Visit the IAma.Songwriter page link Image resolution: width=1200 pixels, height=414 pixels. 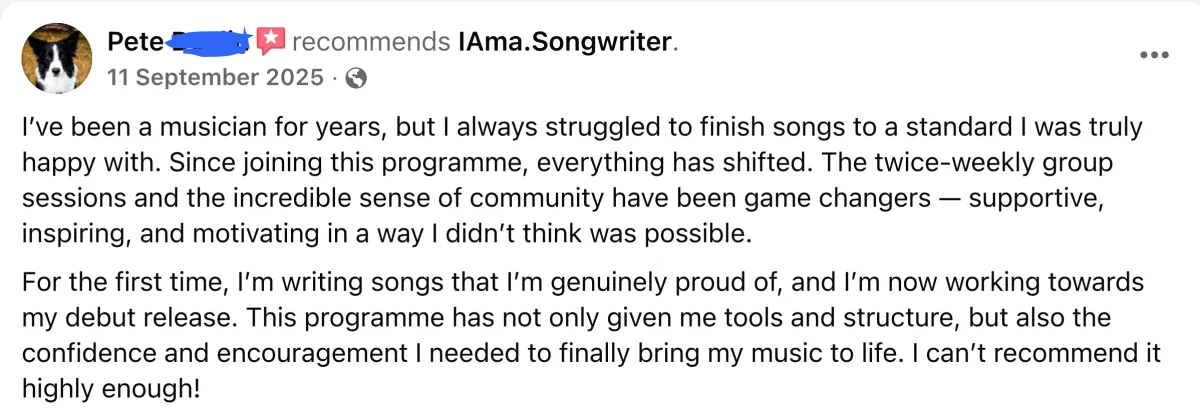(565, 42)
